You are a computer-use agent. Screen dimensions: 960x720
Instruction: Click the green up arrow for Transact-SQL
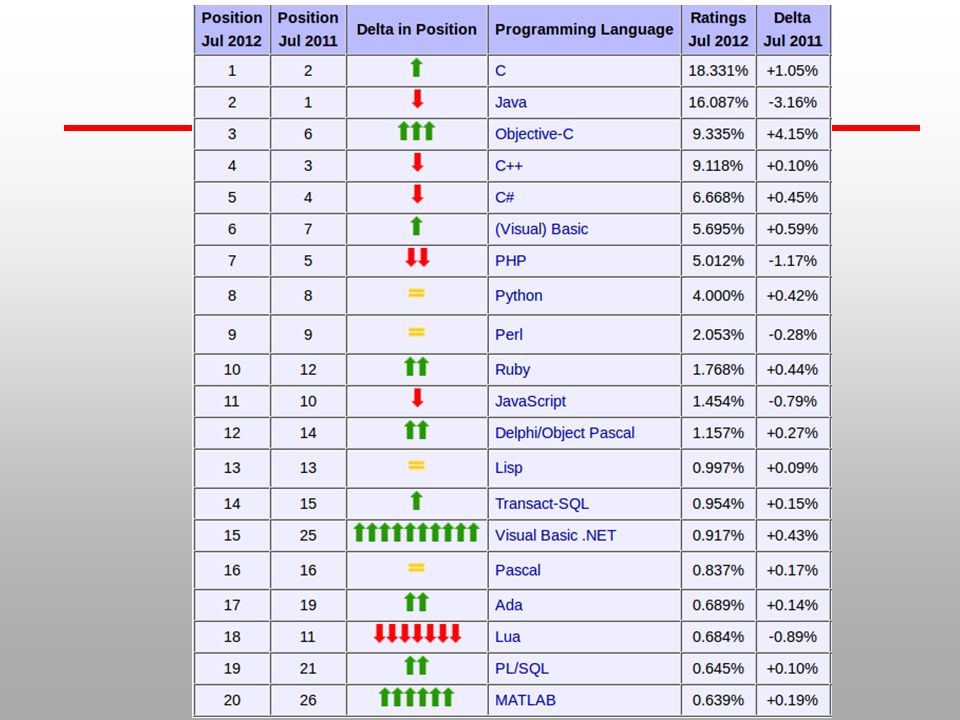[416, 501]
